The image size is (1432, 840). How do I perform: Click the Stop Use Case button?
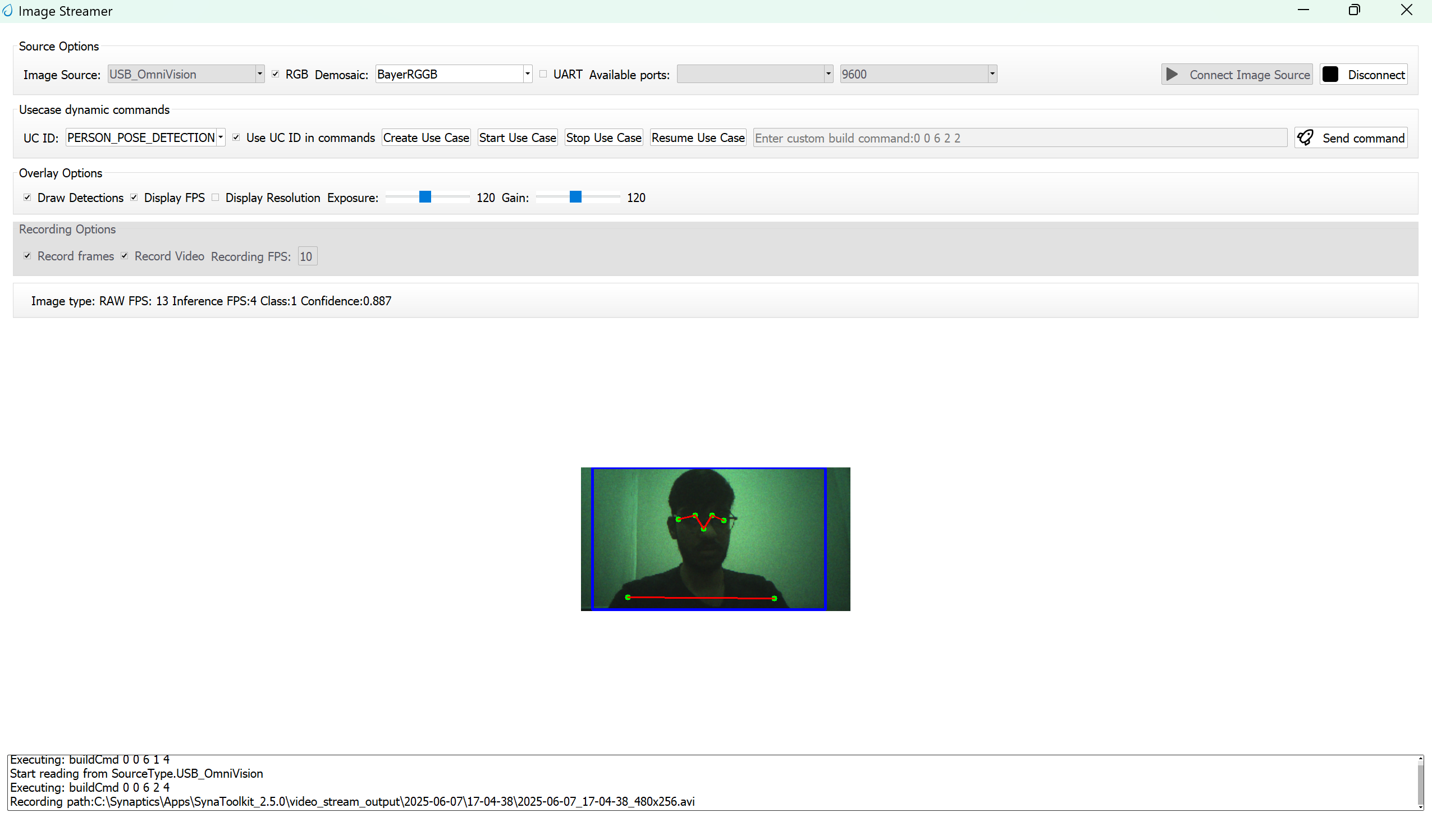tap(603, 137)
